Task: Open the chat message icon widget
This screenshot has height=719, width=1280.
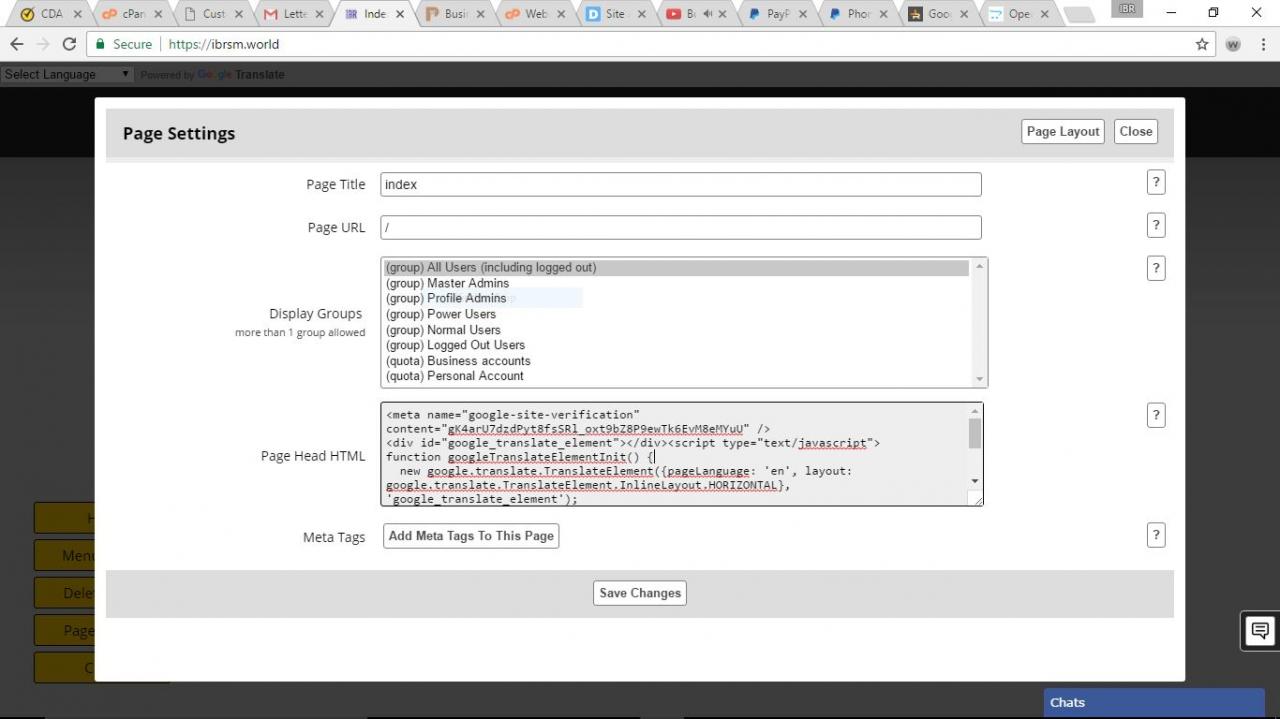Action: coord(1259,630)
